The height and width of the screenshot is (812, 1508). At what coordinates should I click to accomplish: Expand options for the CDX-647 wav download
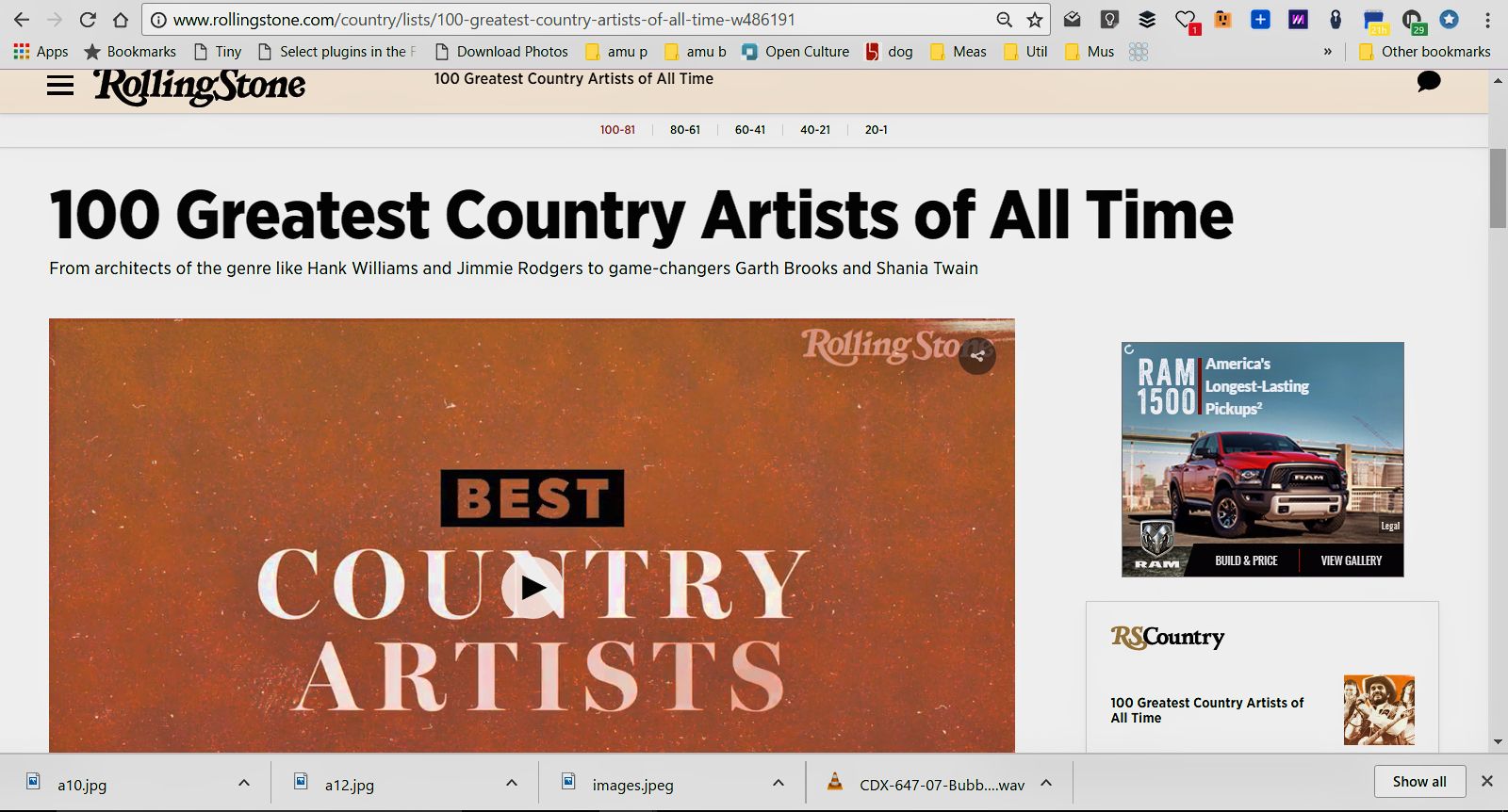click(x=1046, y=783)
